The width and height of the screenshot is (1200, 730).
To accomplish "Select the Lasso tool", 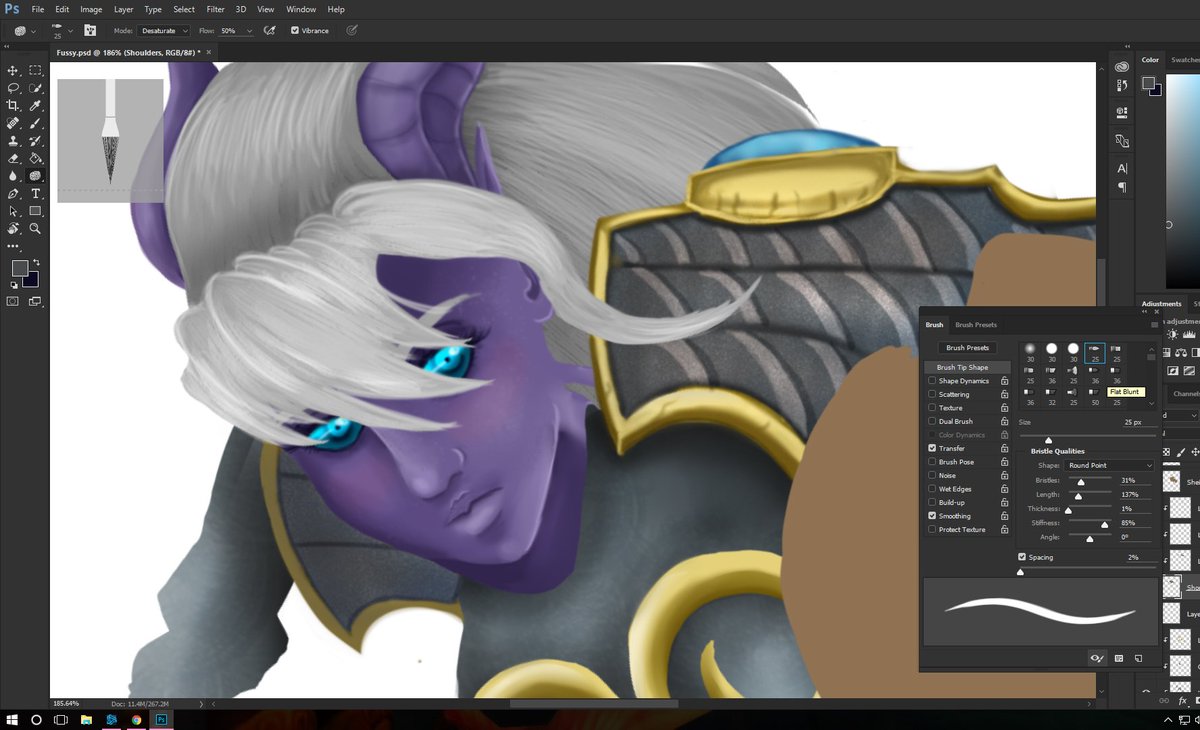I will 13,88.
